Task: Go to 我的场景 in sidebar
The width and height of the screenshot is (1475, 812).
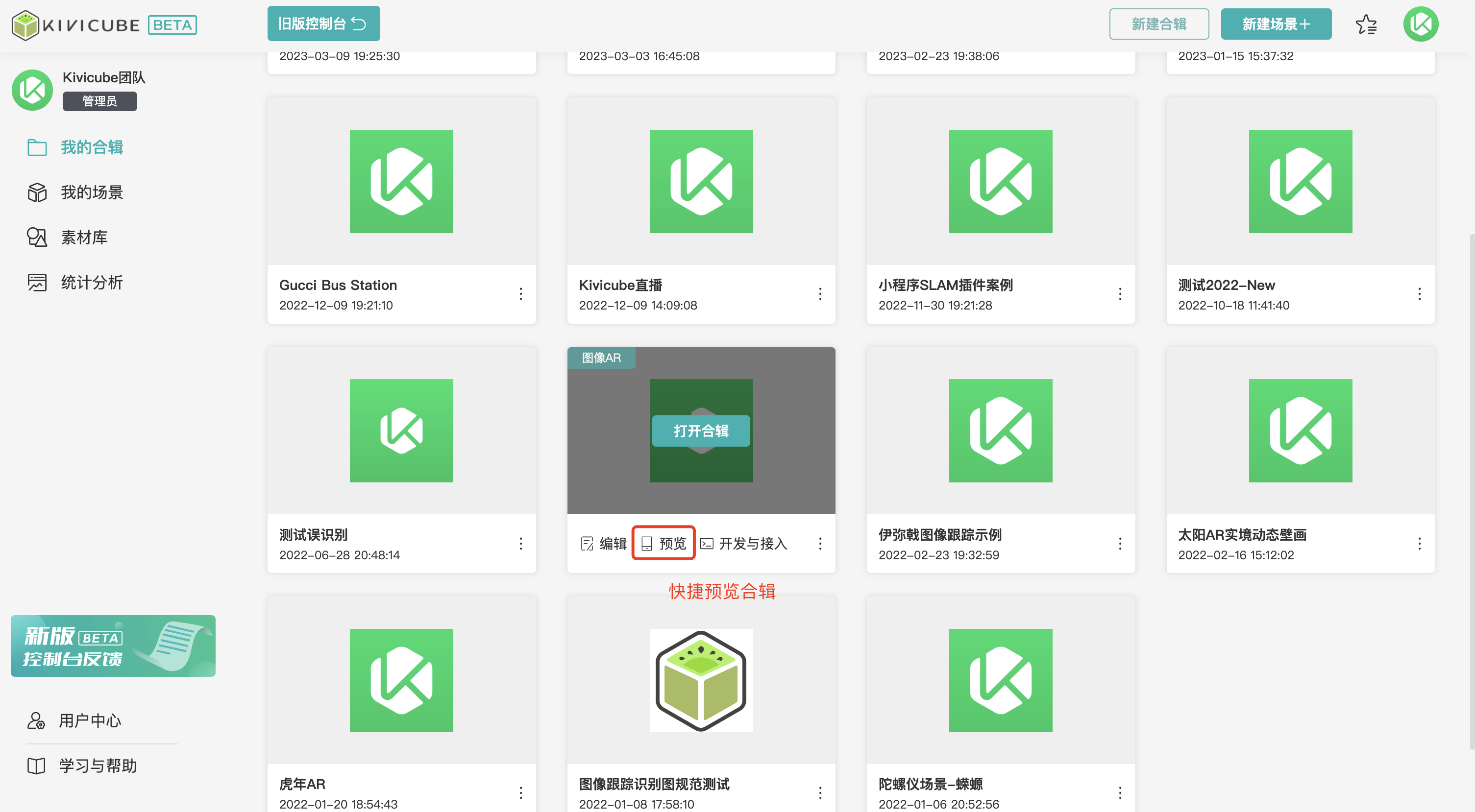Action: 91,192
